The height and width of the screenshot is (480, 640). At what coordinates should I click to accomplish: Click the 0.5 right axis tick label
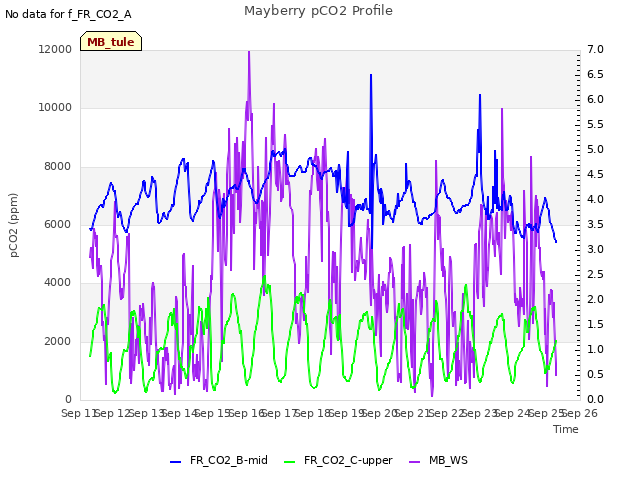pyautogui.click(x=596, y=374)
